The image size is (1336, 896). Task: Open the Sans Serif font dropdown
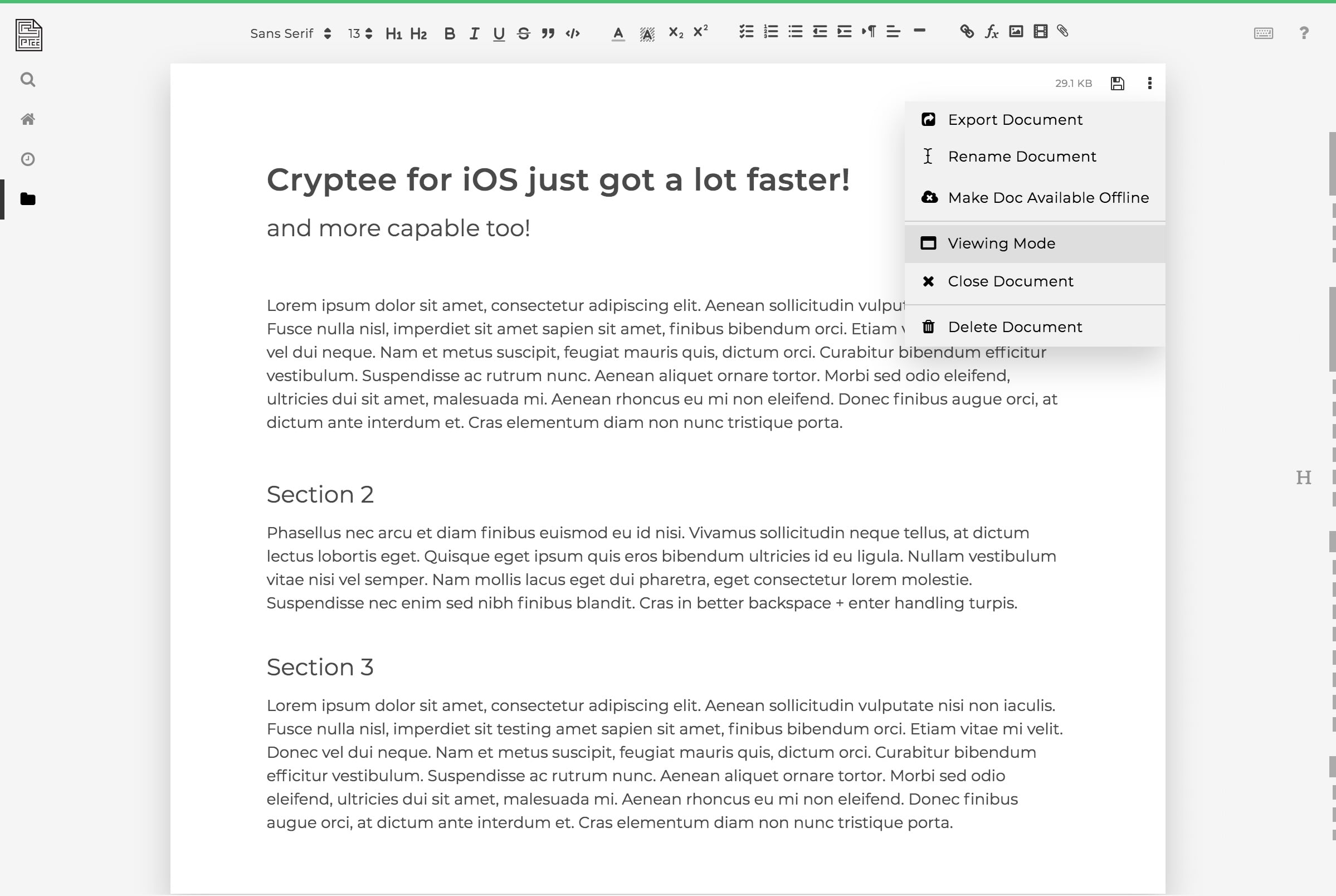(x=290, y=32)
